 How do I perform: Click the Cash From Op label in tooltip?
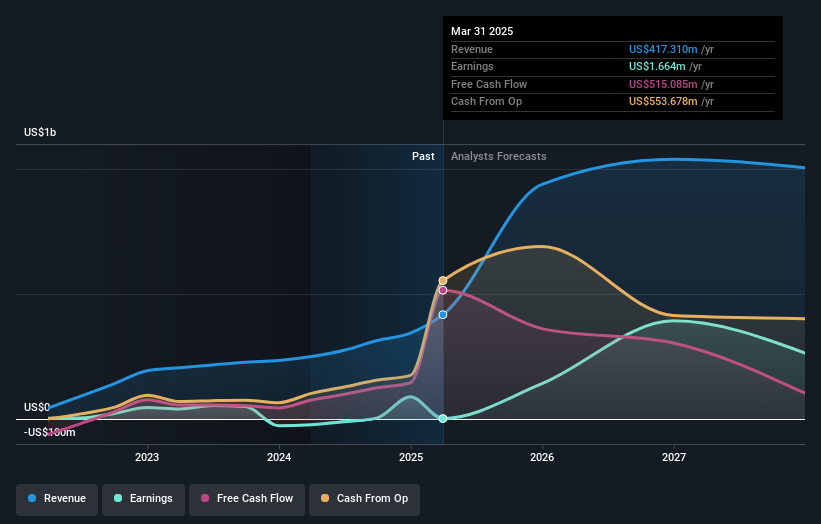point(486,102)
